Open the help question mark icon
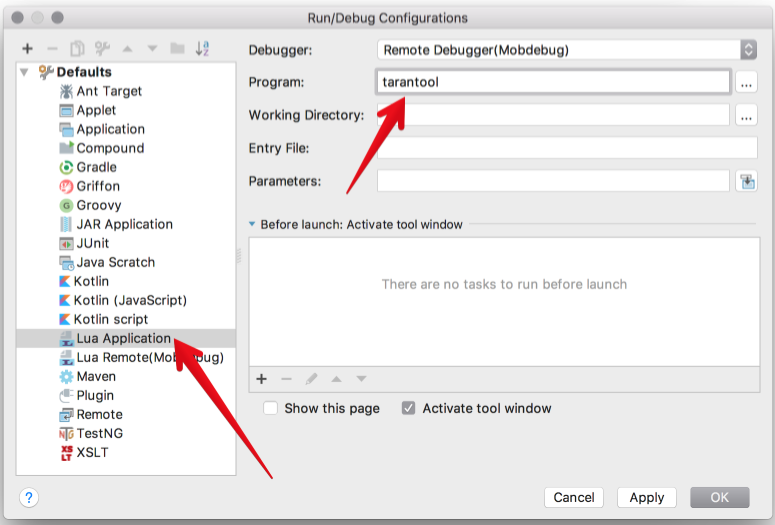The height and width of the screenshot is (525, 775). (29, 497)
